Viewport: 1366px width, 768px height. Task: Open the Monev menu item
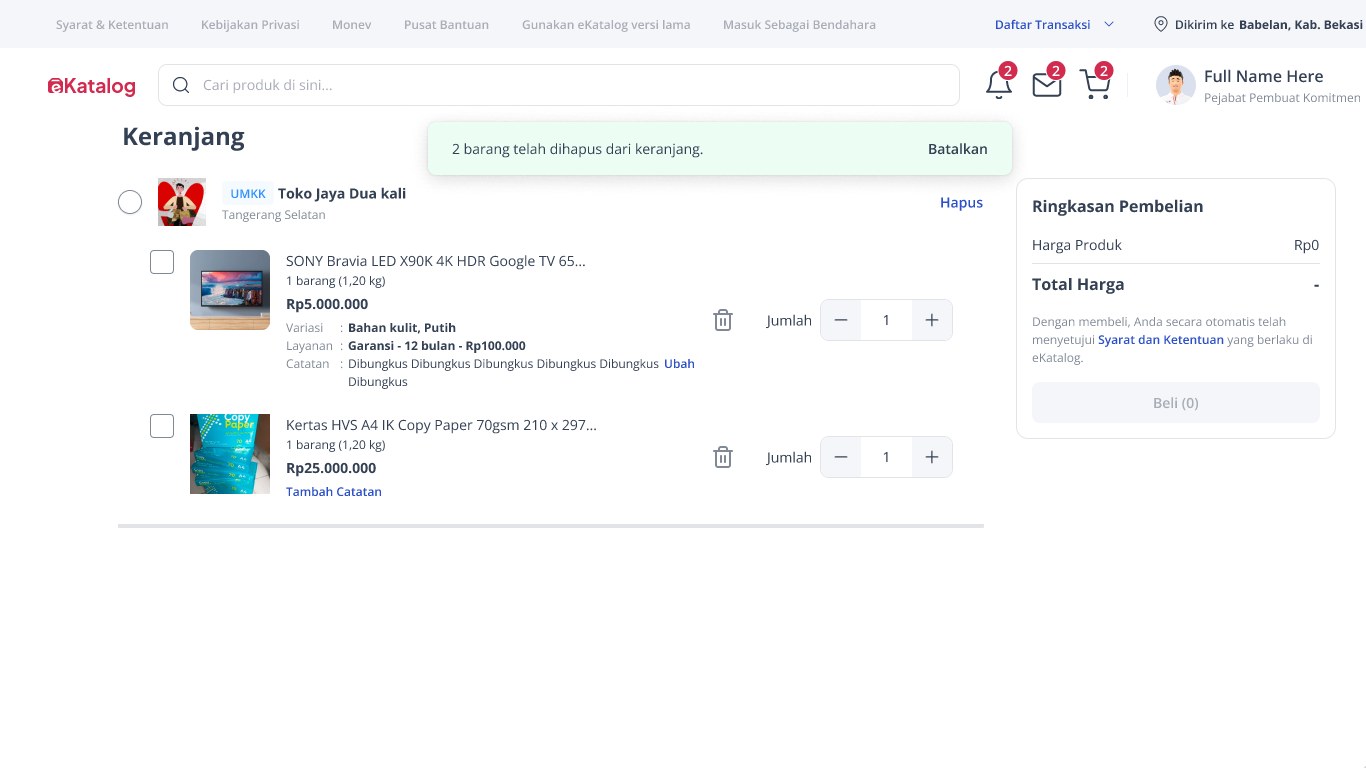coord(352,24)
